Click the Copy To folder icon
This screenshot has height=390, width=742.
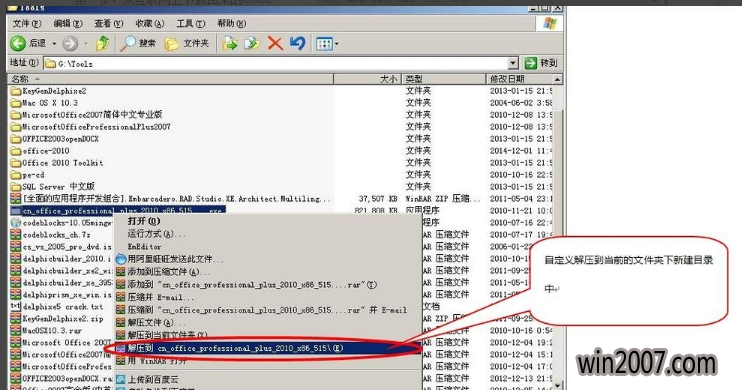click(252, 44)
